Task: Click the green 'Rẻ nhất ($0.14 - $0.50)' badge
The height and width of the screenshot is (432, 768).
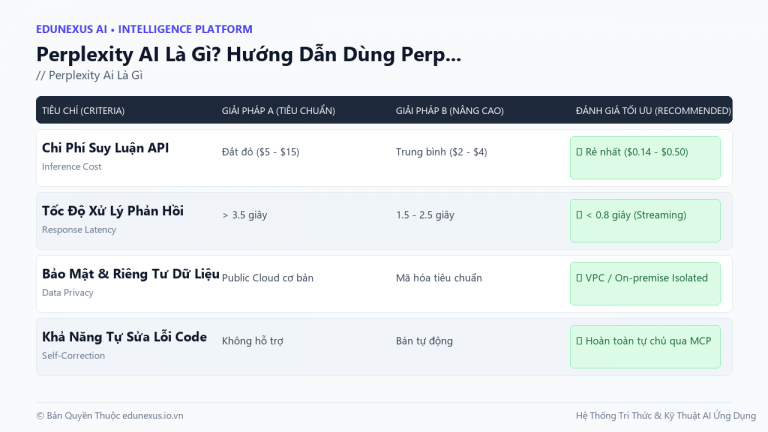Action: tap(645, 158)
